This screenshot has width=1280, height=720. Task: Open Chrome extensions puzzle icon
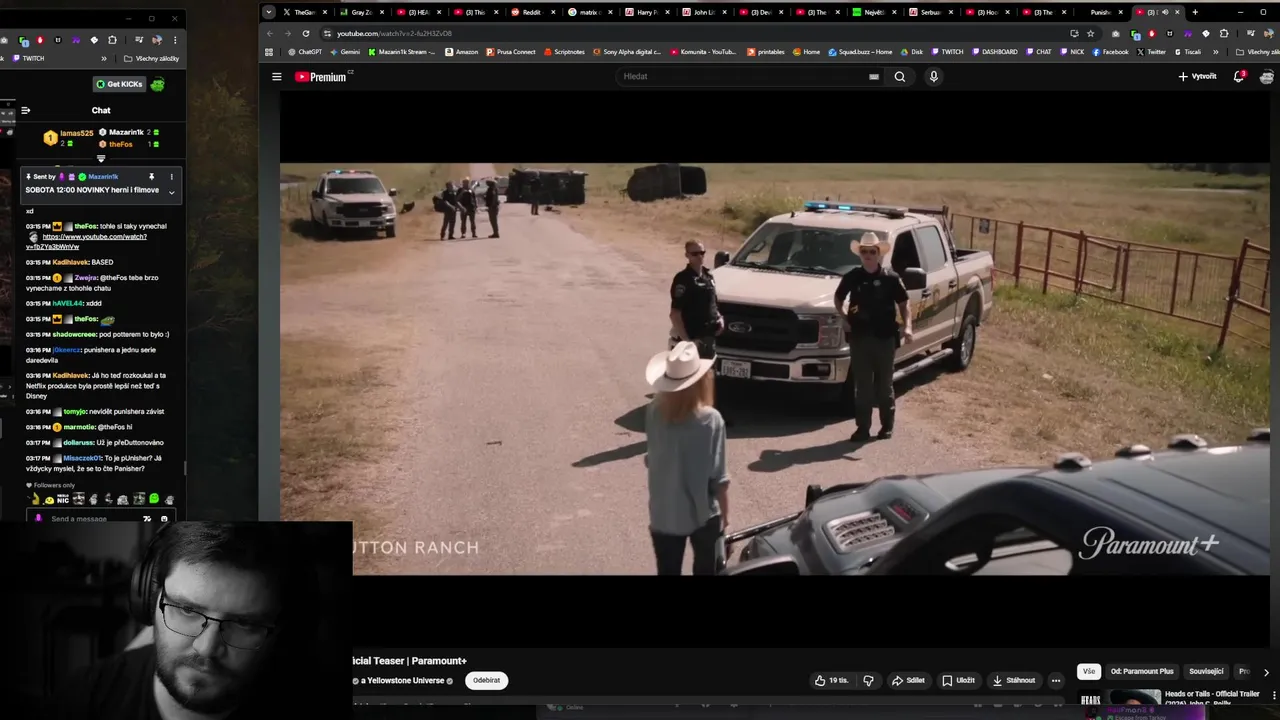point(1224,33)
